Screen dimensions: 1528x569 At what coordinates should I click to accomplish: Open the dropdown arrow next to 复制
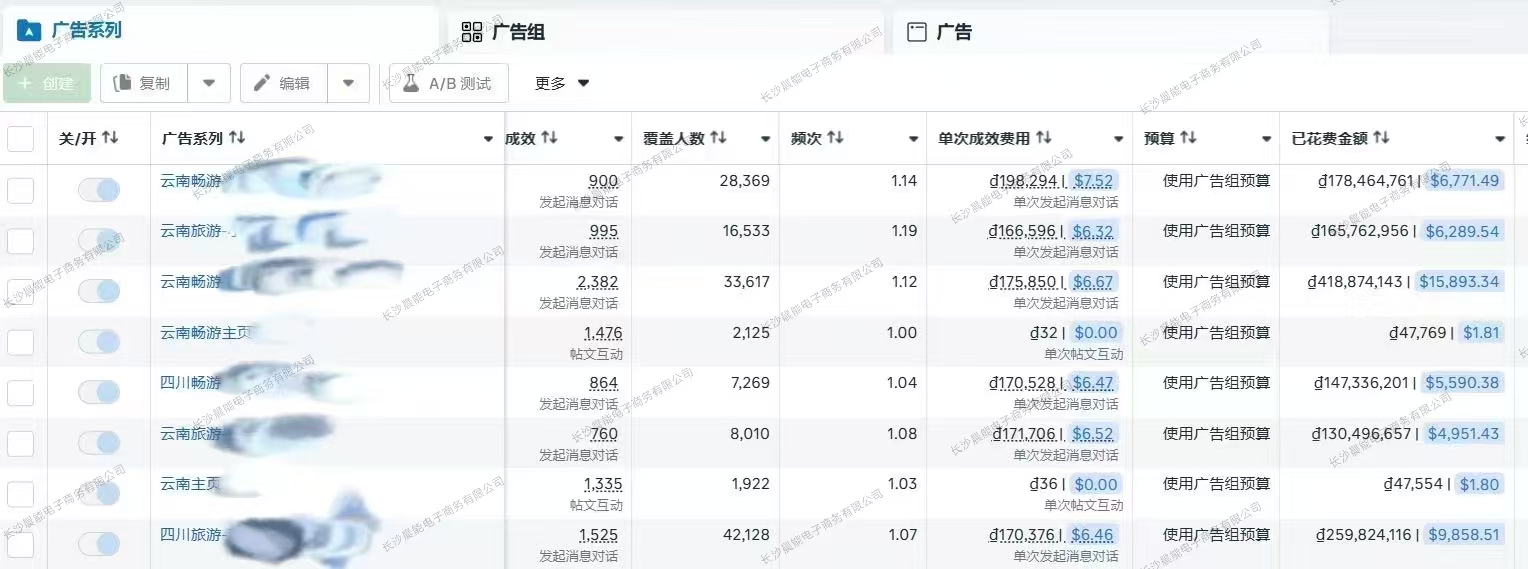[x=209, y=83]
